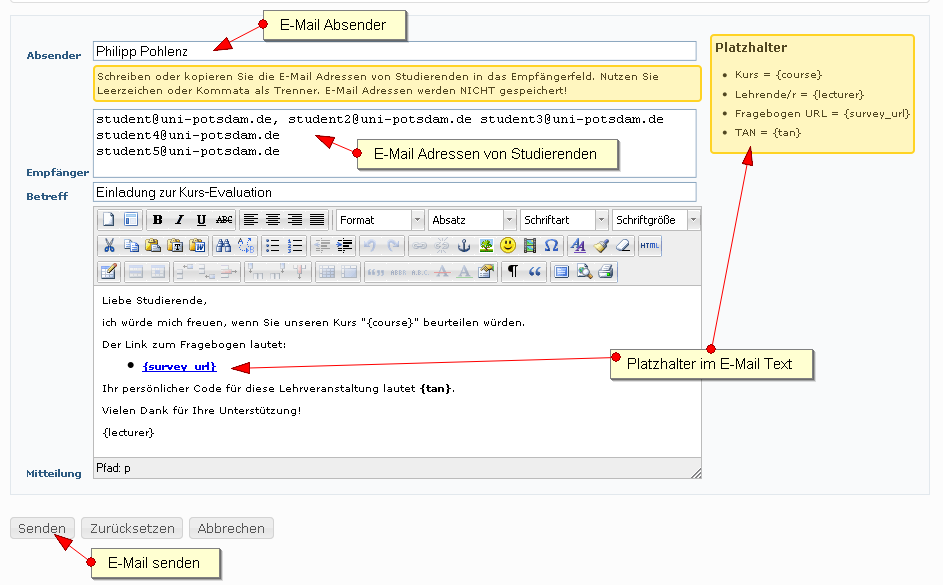Insert an anchor using the anchor icon
This screenshot has width=943, height=585.
coord(463,245)
